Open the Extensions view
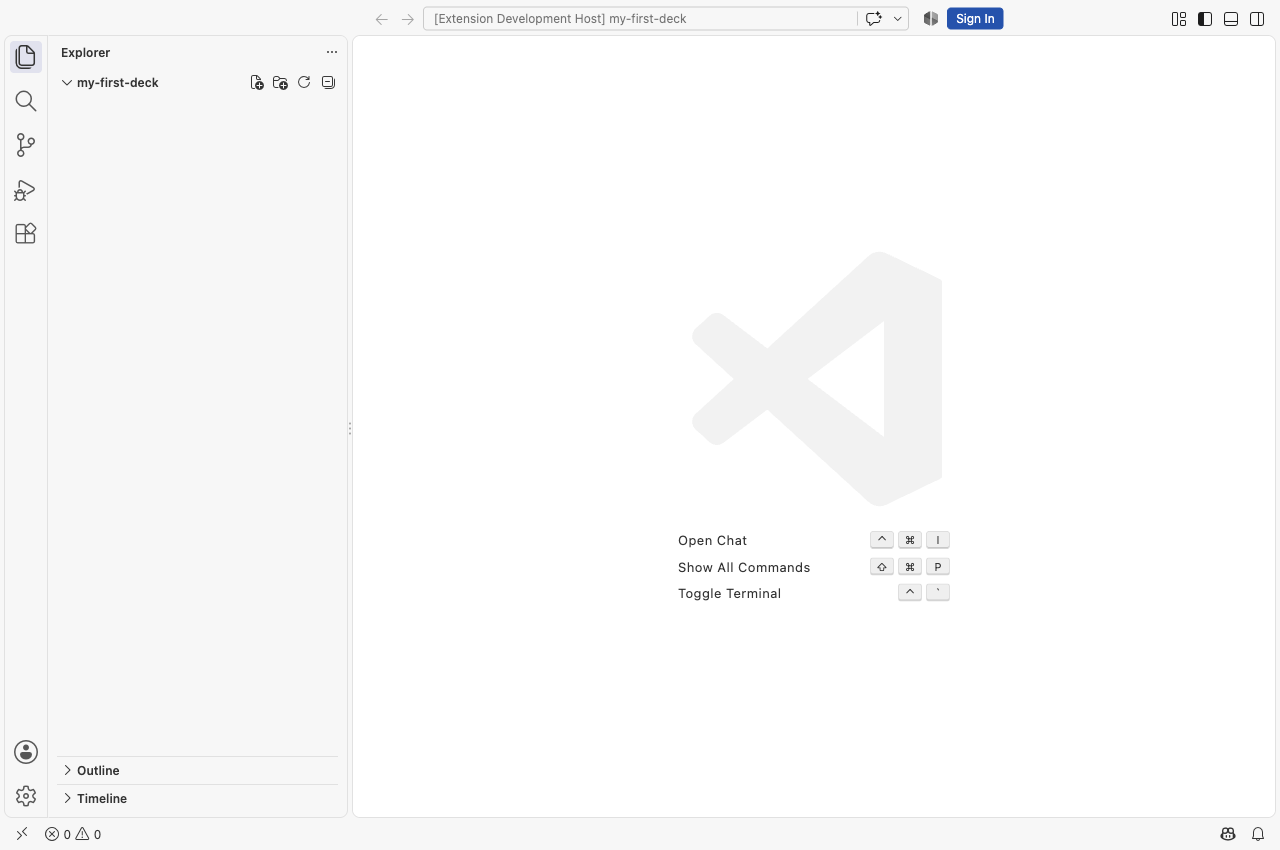 coord(26,233)
